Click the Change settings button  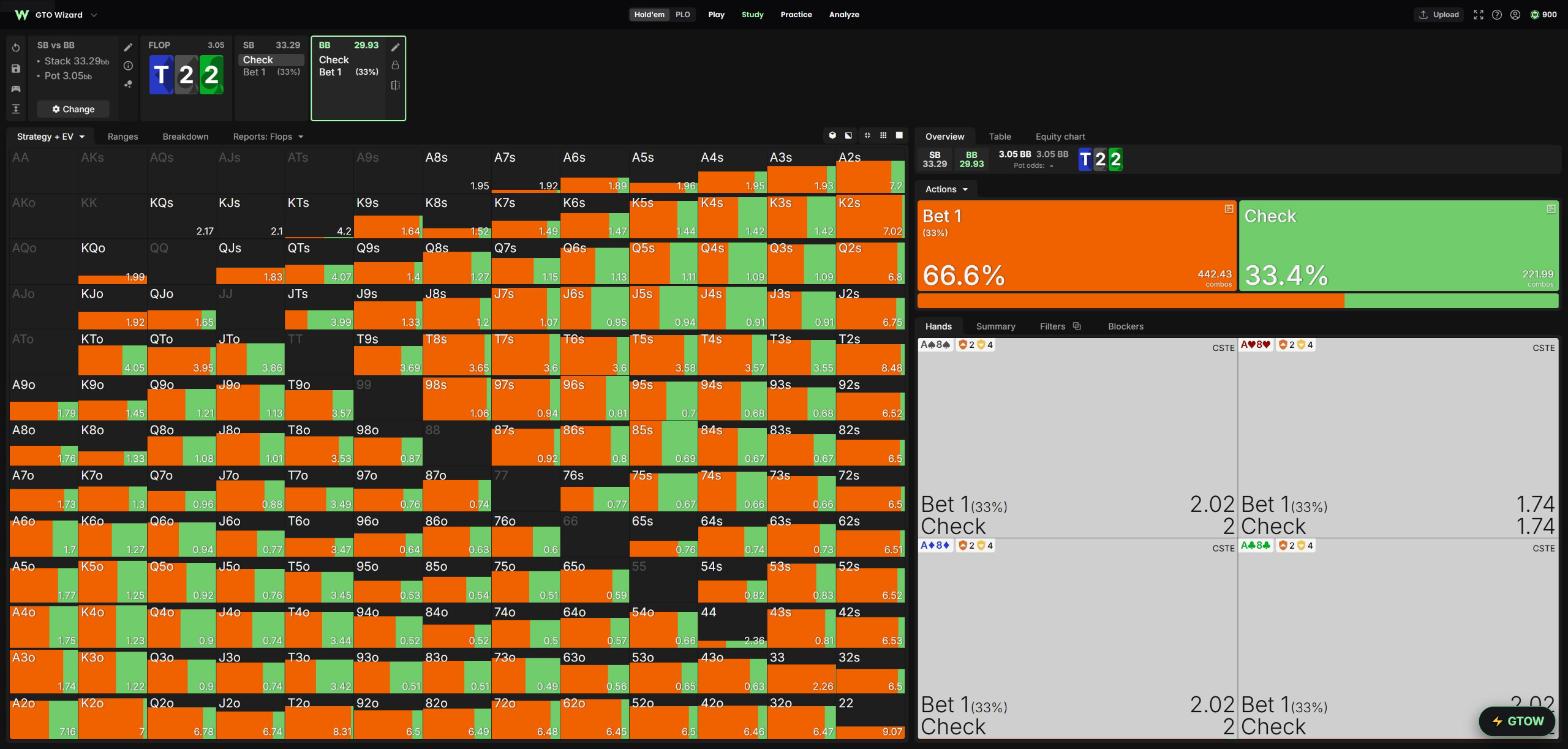pos(73,109)
